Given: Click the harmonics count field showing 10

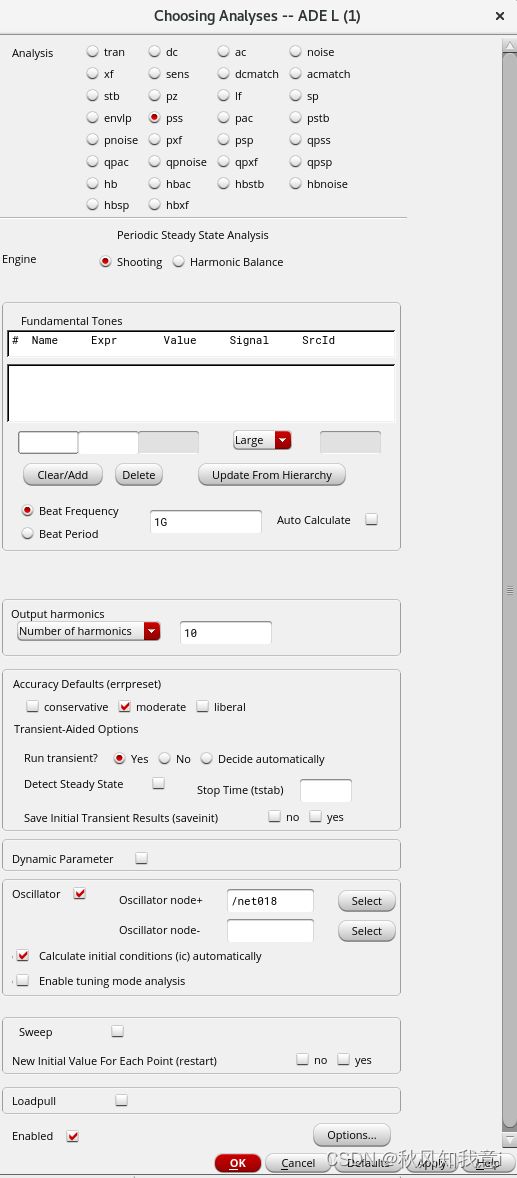Looking at the screenshot, I should click(x=226, y=633).
